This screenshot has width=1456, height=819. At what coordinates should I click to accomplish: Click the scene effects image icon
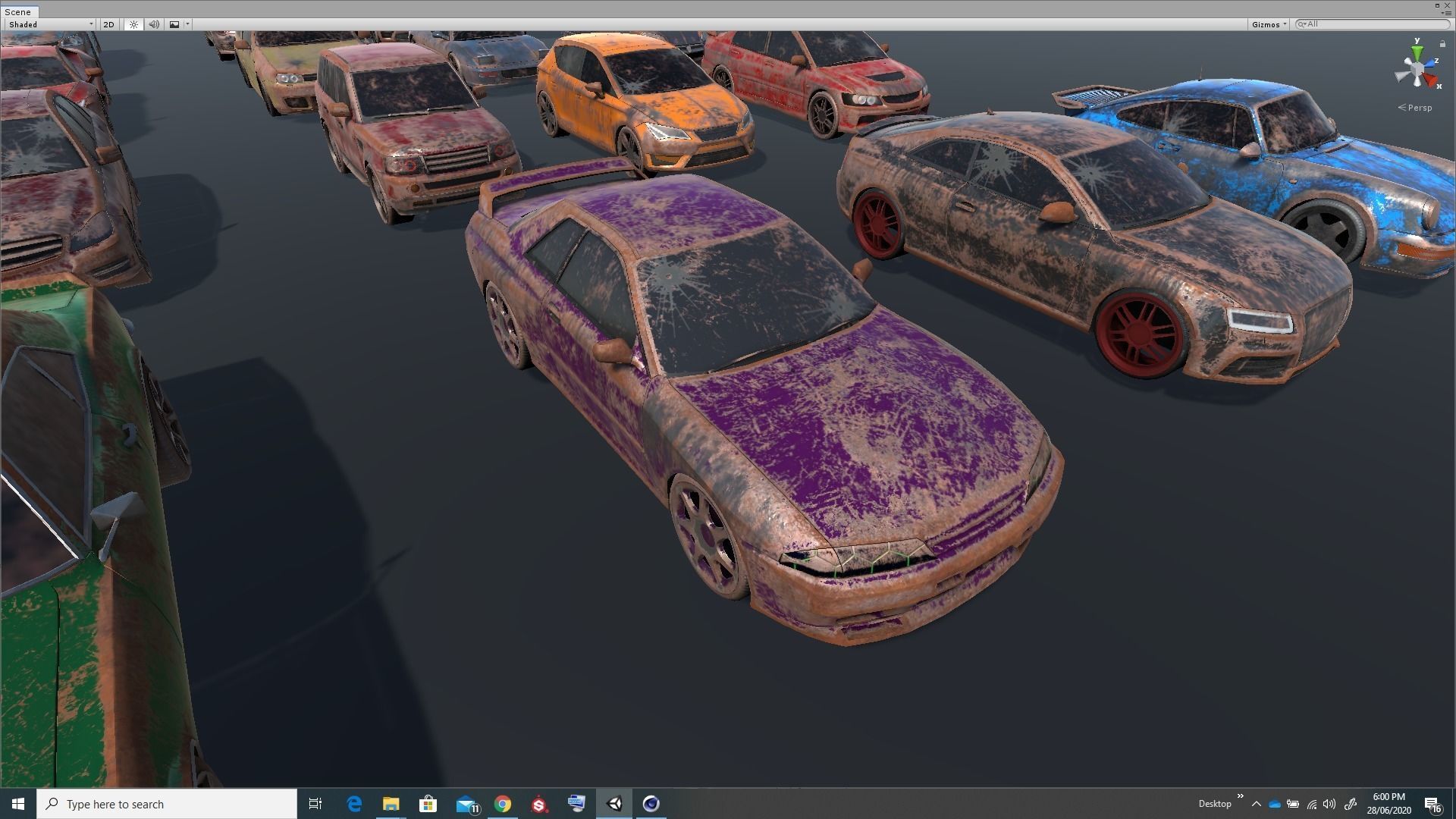tap(174, 24)
